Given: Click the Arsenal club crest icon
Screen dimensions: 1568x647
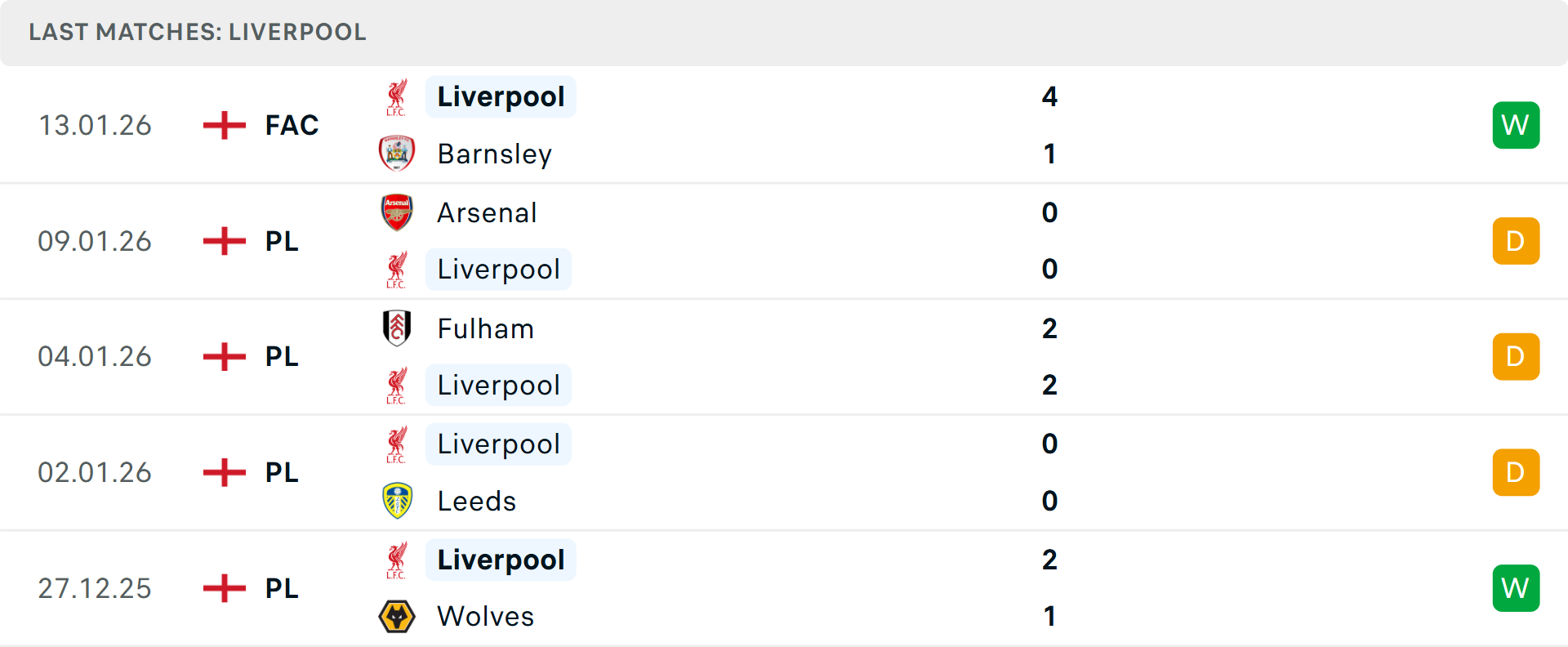Looking at the screenshot, I should tap(397, 212).
